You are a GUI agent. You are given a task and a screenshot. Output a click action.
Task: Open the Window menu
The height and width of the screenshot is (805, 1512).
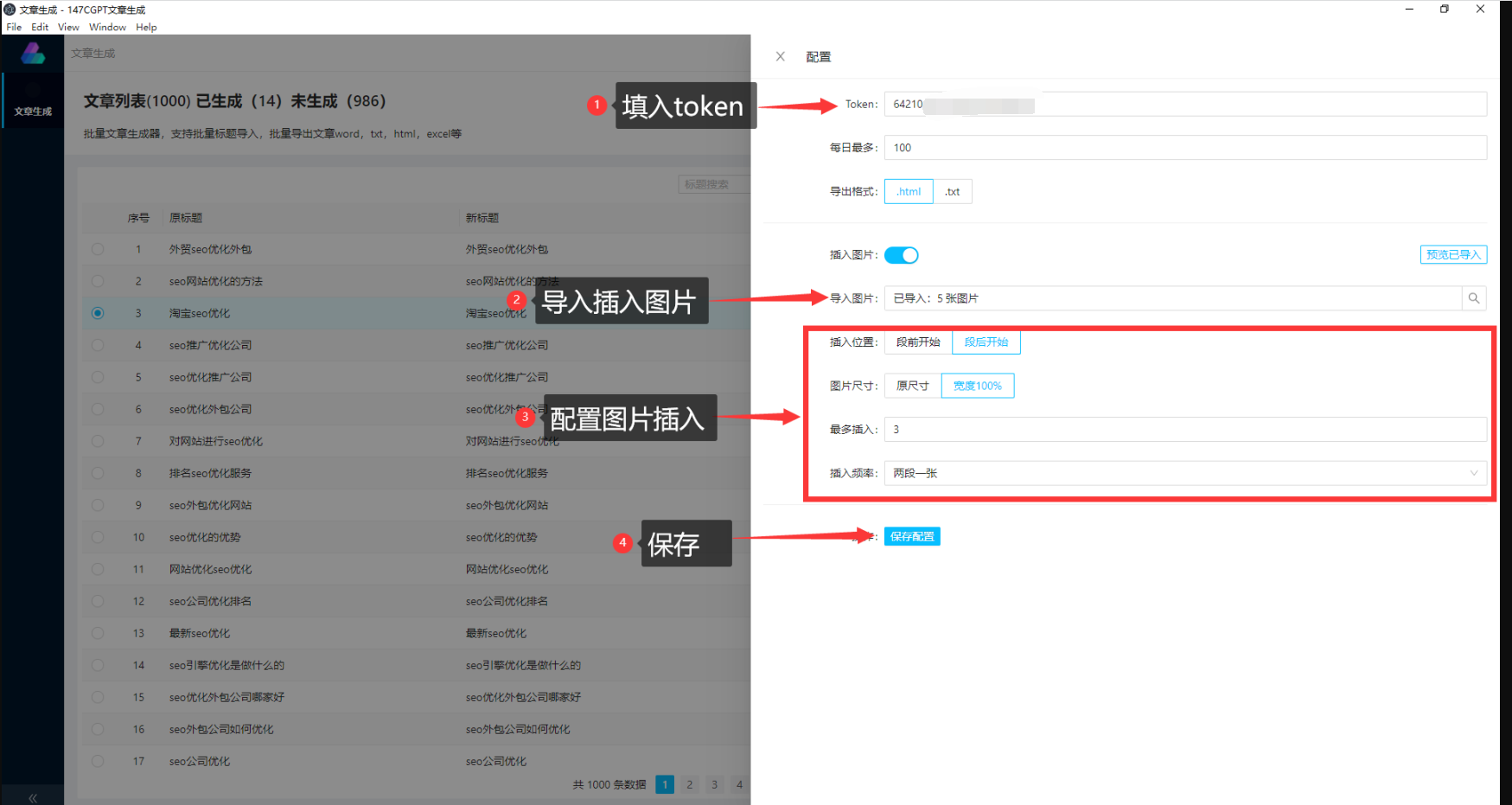click(107, 27)
